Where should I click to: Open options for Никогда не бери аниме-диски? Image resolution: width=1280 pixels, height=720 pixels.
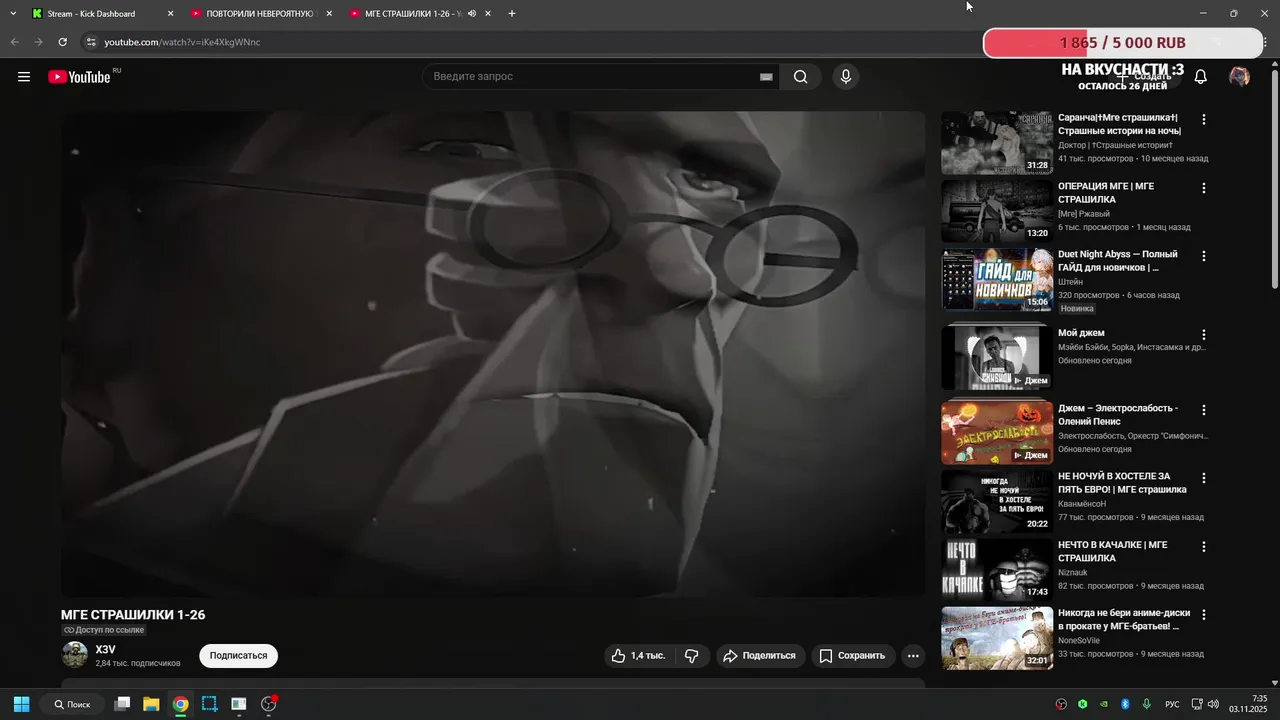tap(1204, 615)
